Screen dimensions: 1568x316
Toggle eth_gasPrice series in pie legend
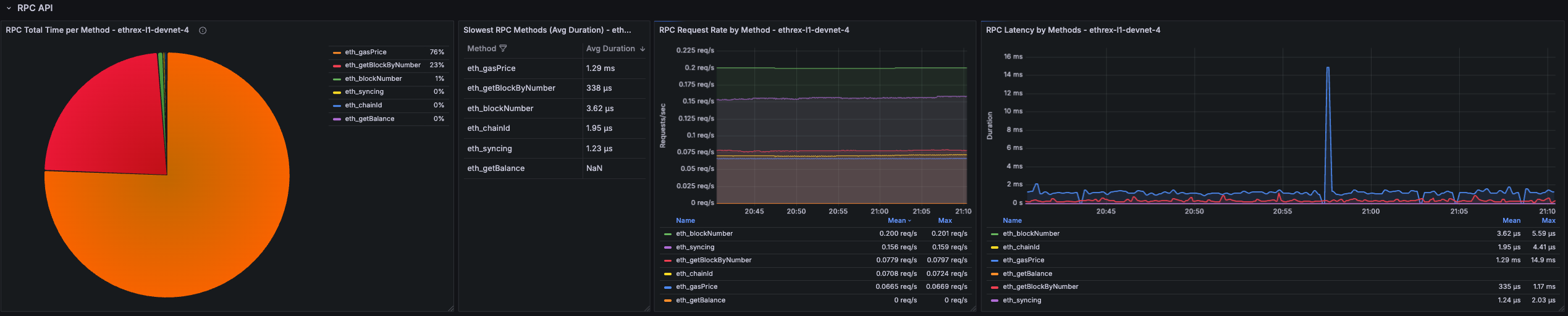366,52
